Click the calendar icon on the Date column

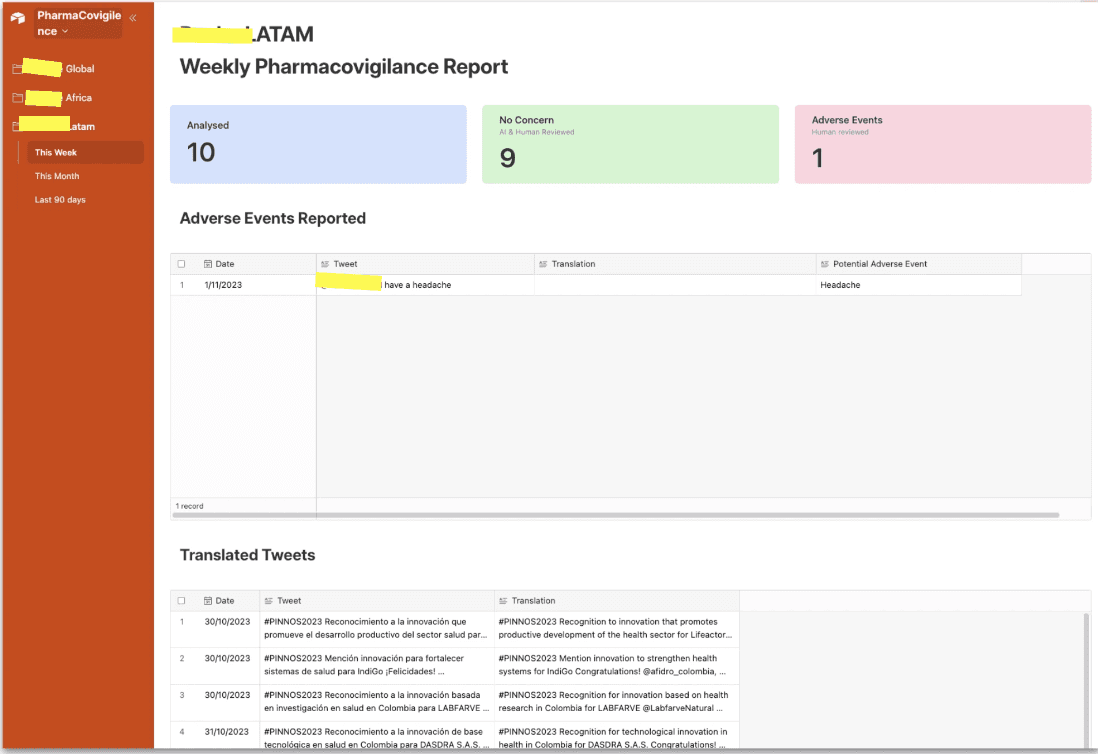tap(206, 263)
